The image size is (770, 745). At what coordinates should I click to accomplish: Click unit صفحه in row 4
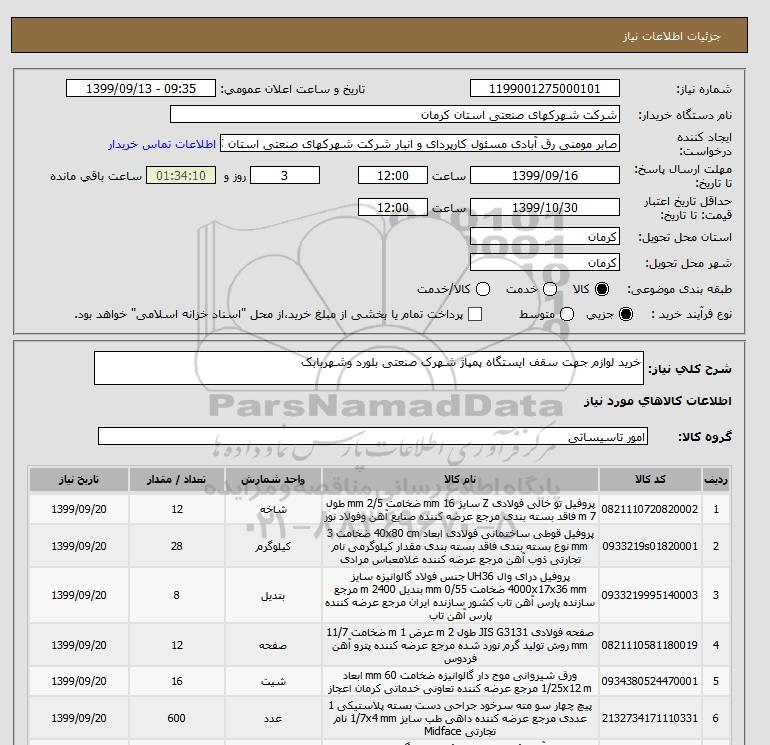coord(273,645)
